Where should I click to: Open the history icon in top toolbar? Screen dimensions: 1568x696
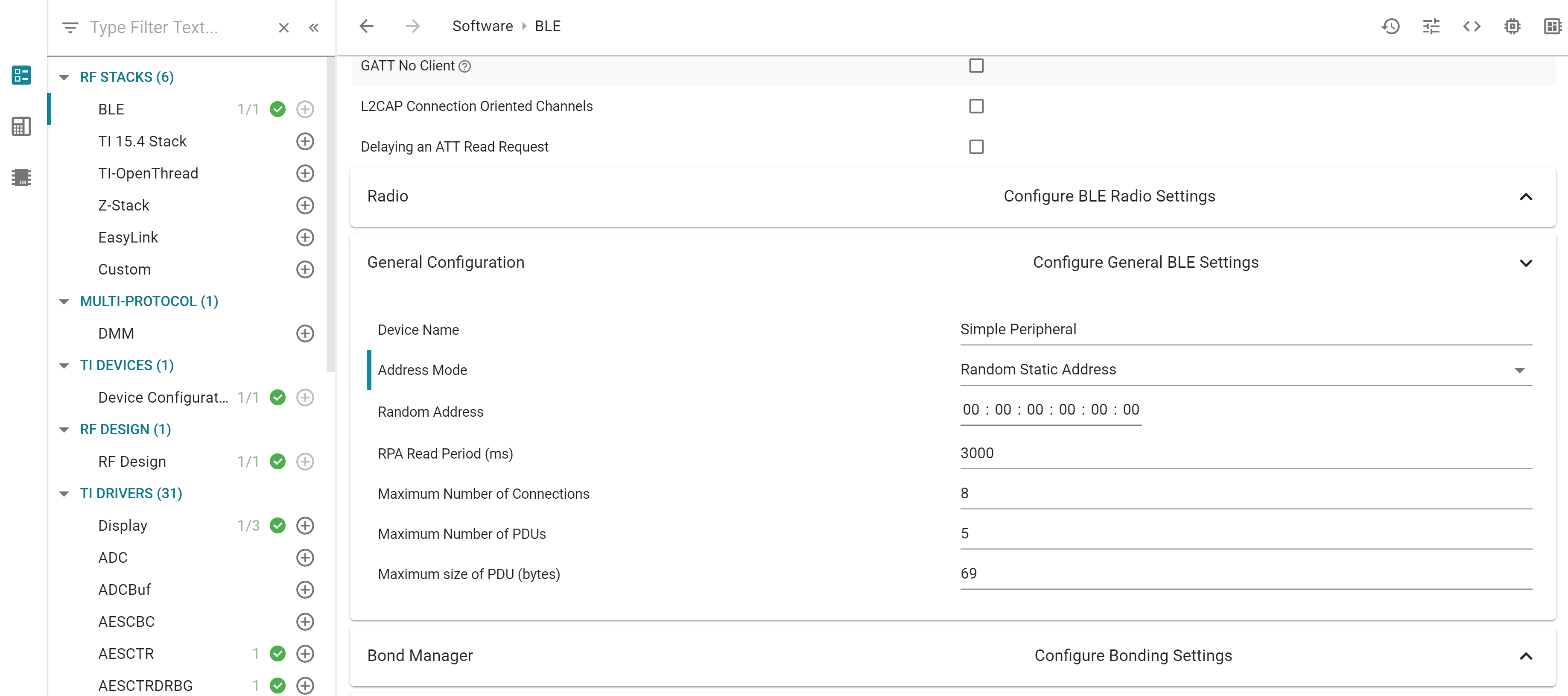coord(1390,26)
